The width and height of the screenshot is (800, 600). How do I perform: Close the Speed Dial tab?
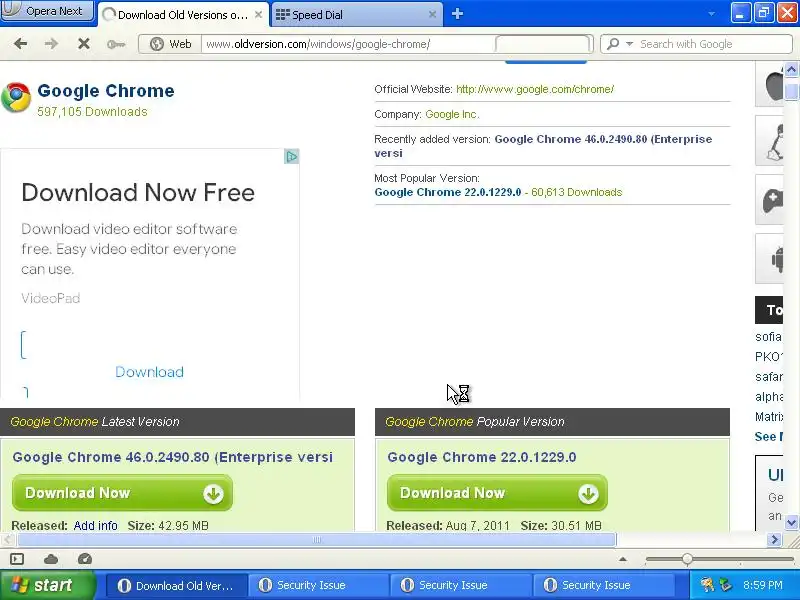(432, 15)
